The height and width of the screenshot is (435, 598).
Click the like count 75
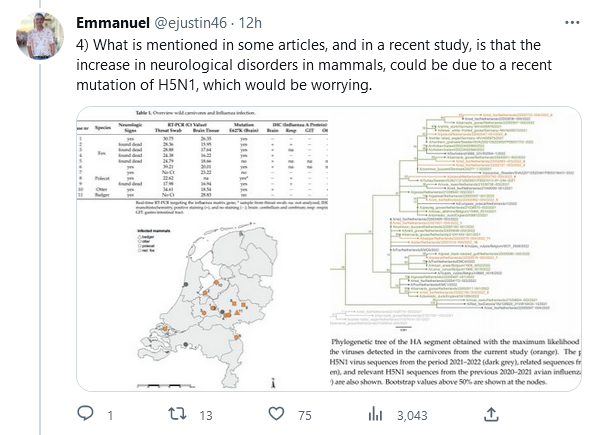(x=305, y=415)
